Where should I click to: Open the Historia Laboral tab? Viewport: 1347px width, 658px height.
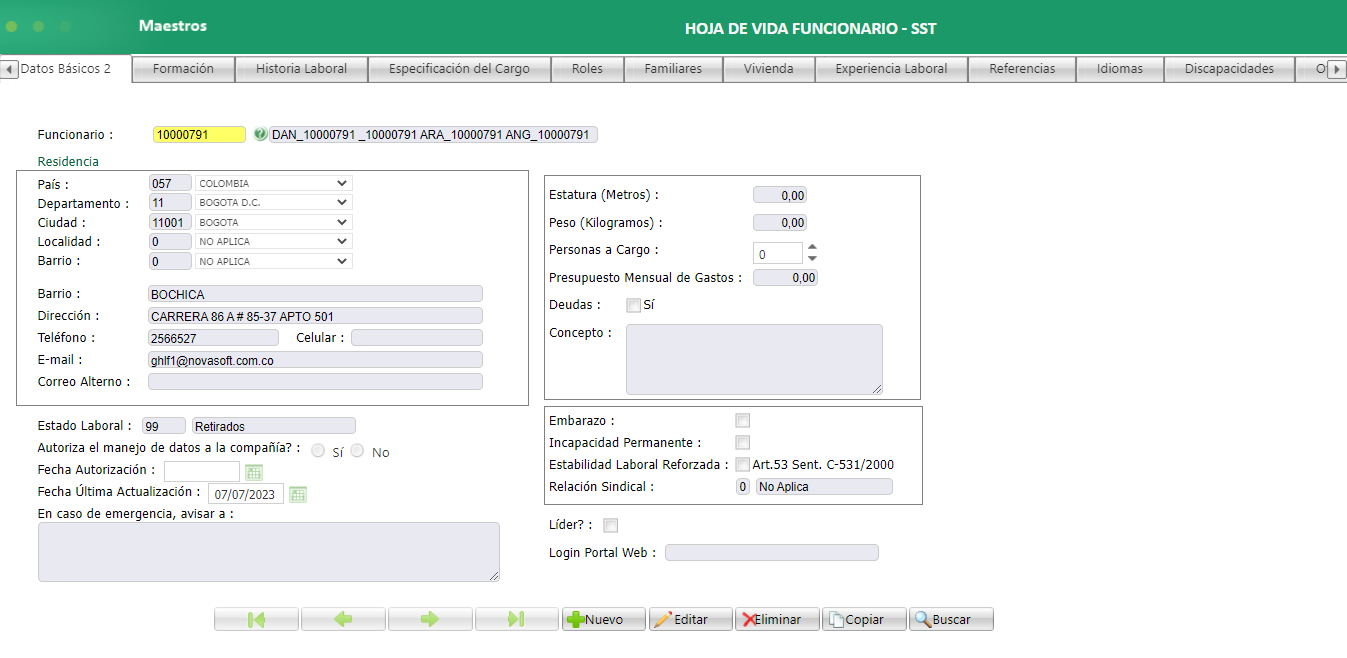tap(301, 69)
